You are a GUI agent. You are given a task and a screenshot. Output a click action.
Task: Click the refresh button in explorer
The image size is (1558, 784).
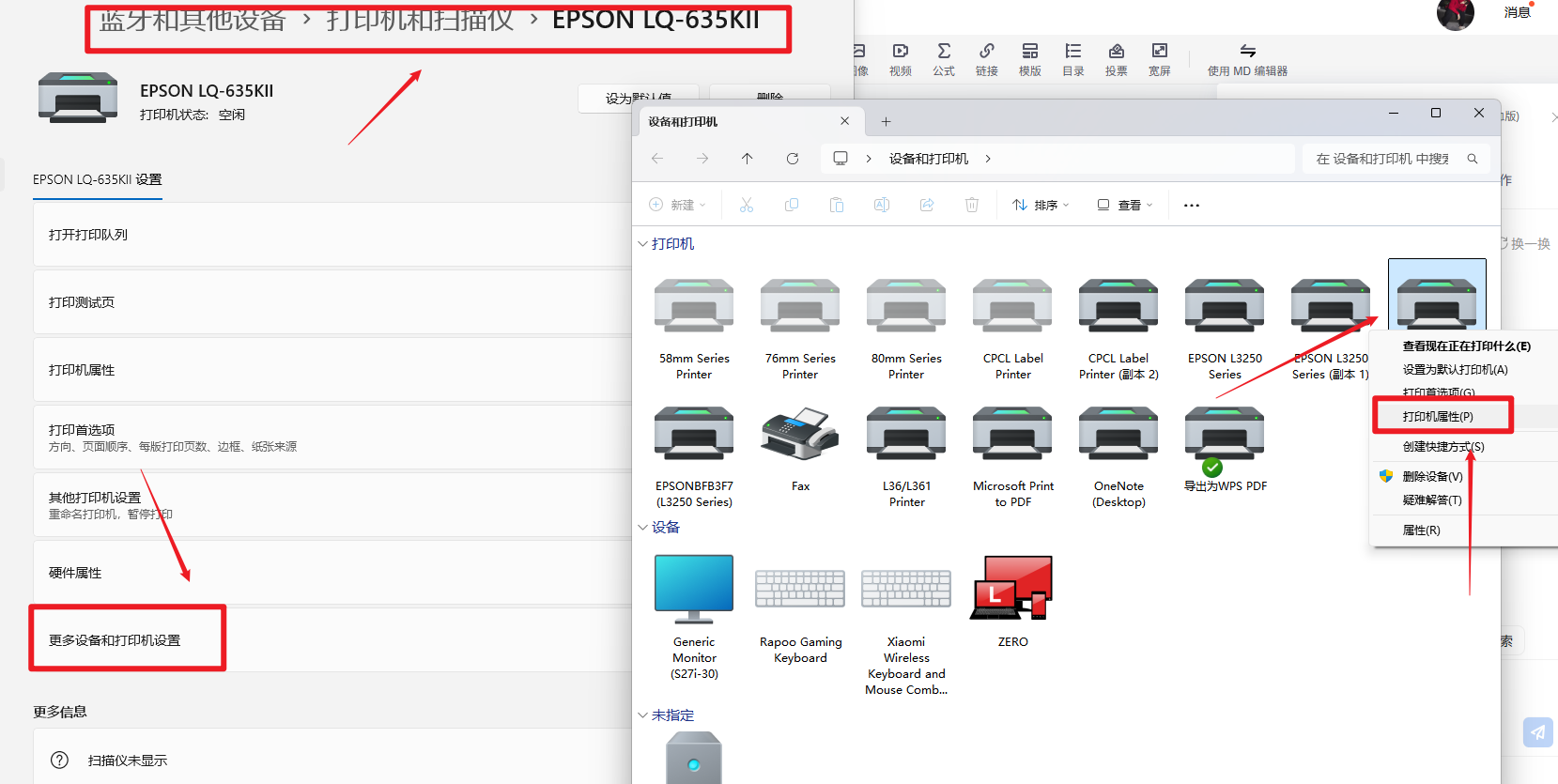pos(793,159)
